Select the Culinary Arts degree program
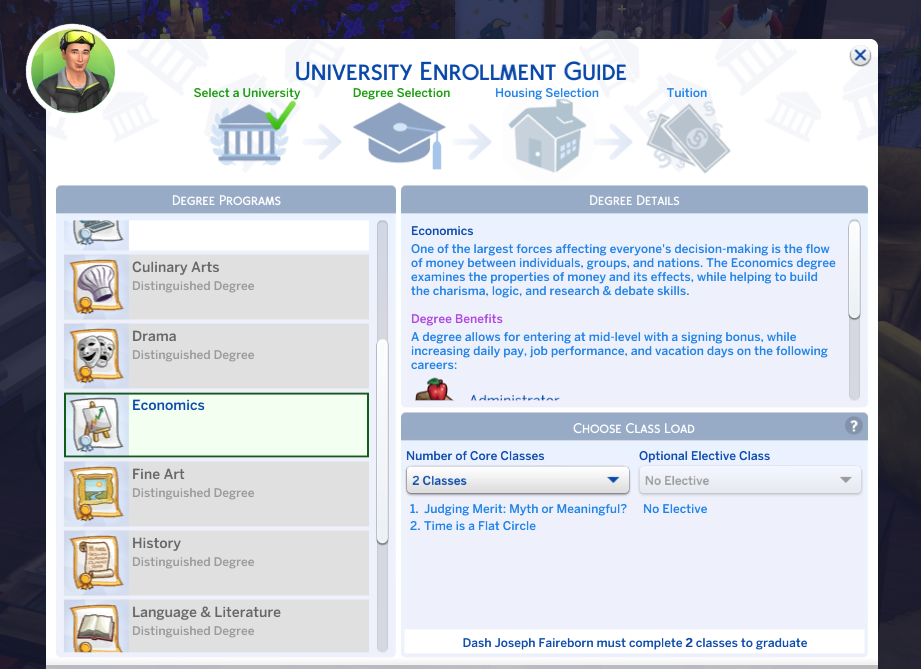Image resolution: width=921 pixels, height=669 pixels. click(216, 287)
